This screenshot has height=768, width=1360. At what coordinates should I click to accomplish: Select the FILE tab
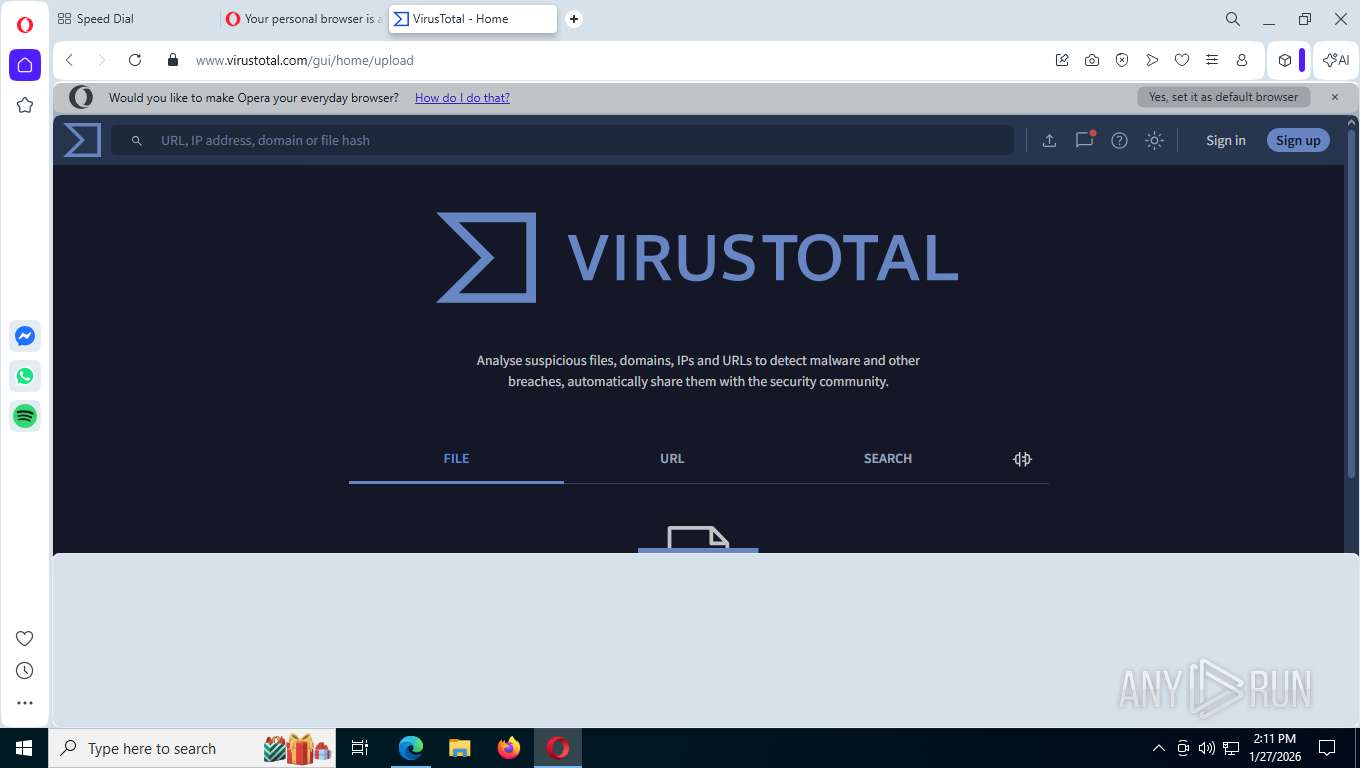[456, 458]
